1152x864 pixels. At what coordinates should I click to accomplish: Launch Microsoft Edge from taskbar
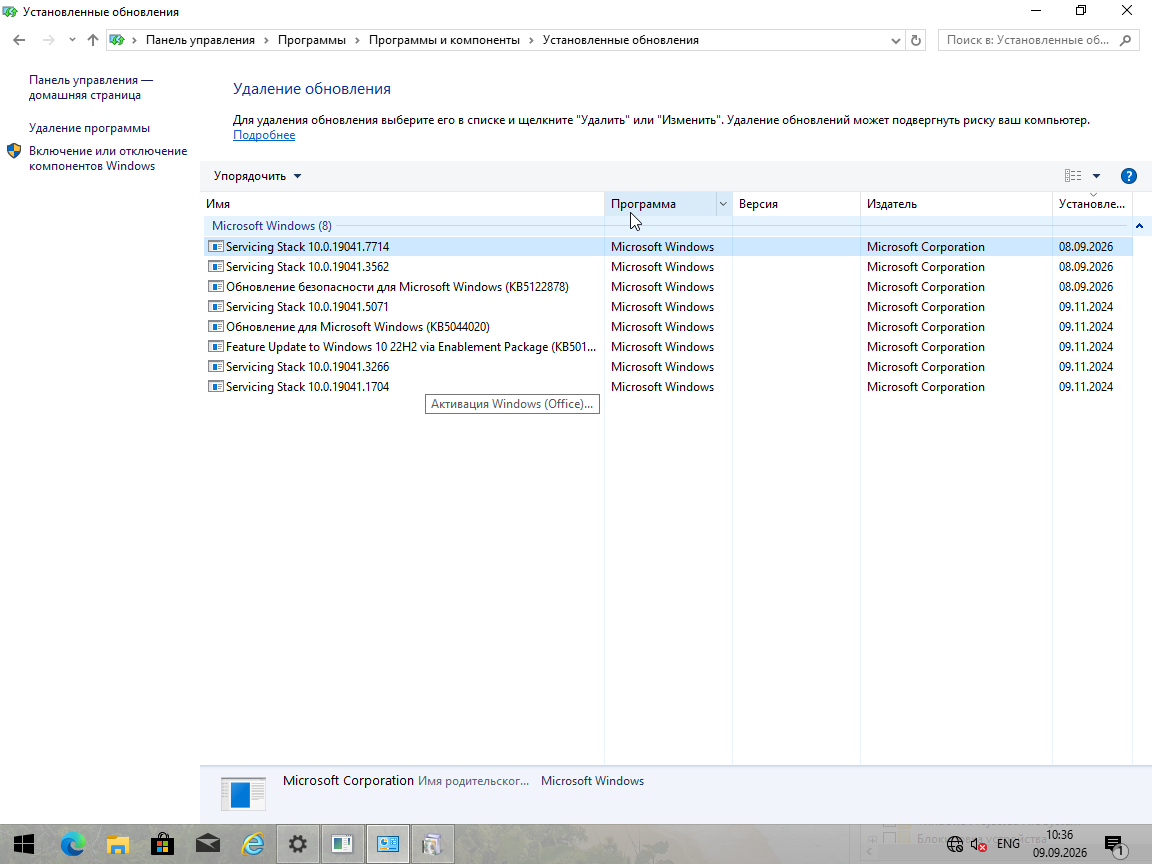72,844
